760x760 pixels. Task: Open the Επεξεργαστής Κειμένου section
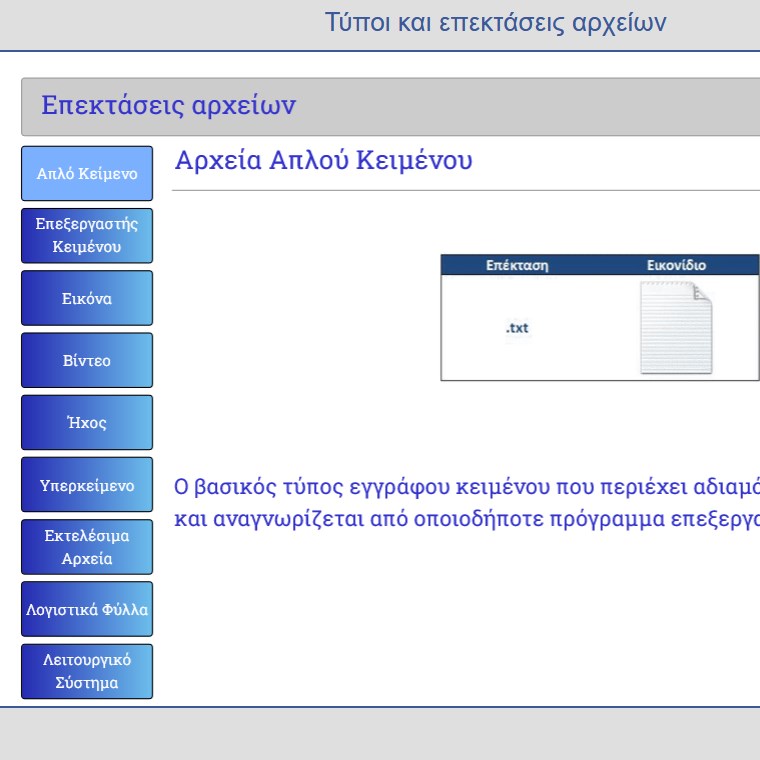[87, 236]
